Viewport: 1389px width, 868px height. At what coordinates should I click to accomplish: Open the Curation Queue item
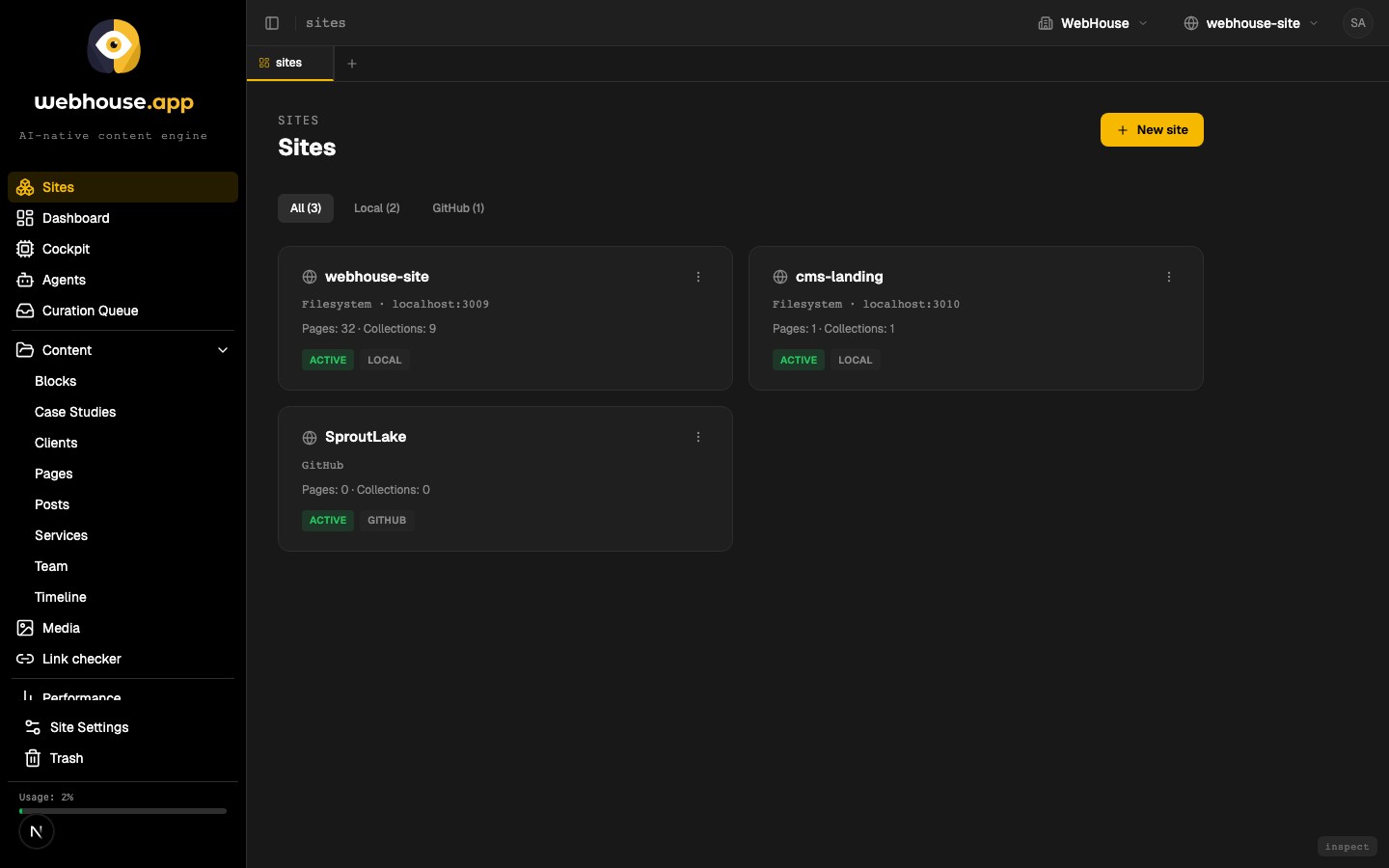pos(123,311)
